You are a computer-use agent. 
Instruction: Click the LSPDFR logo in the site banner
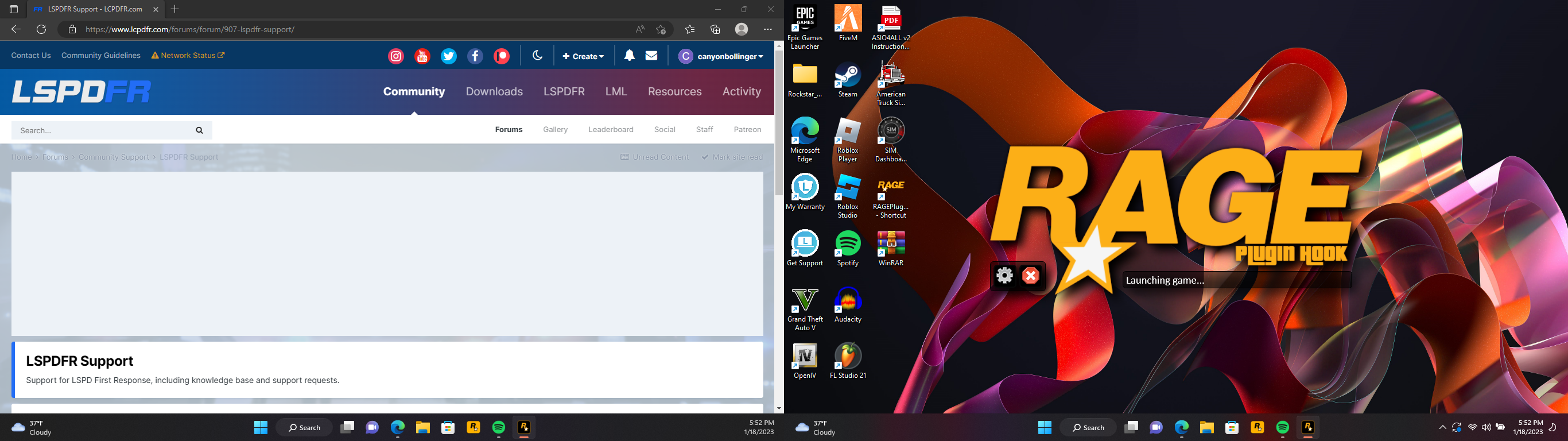pos(81,92)
